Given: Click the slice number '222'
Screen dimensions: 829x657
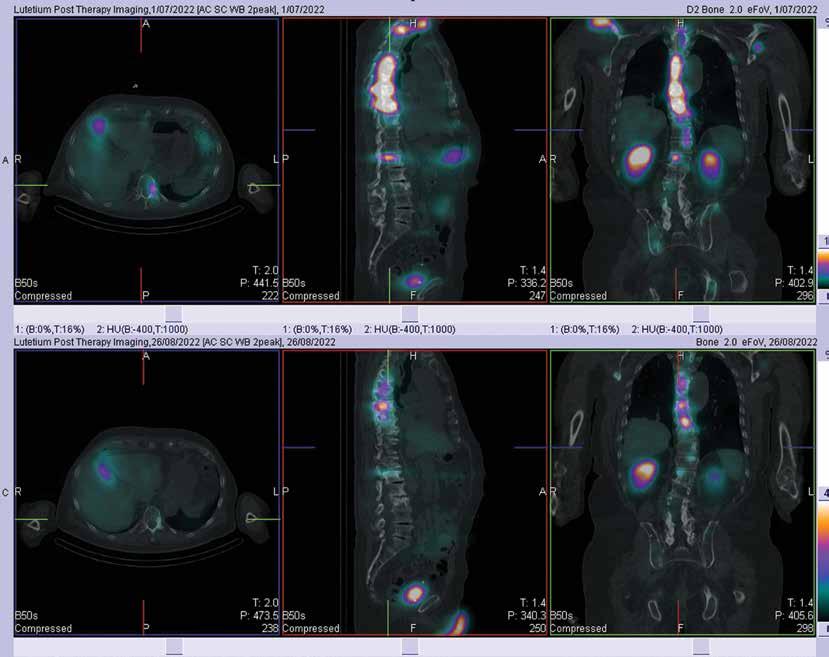Looking at the screenshot, I should point(270,296).
